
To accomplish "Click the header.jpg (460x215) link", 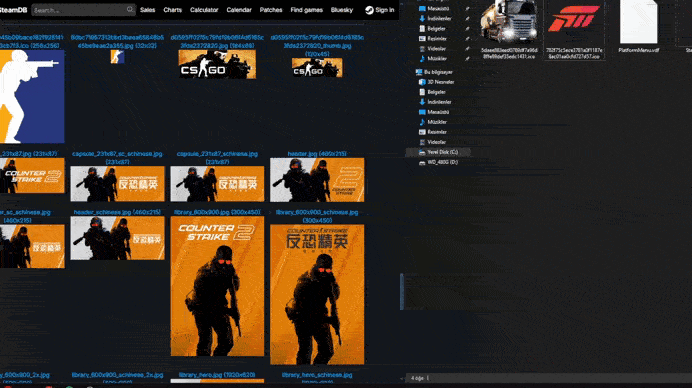I will click(317, 154).
